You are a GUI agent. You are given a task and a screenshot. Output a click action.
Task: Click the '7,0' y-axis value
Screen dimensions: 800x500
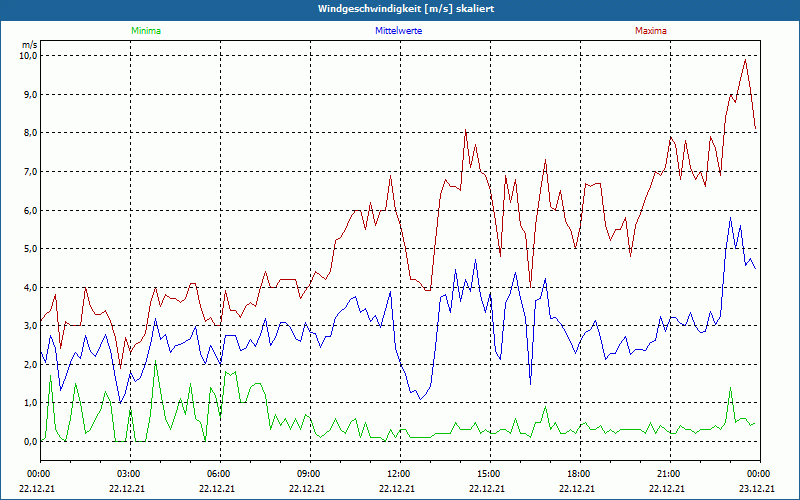pyautogui.click(x=31, y=171)
